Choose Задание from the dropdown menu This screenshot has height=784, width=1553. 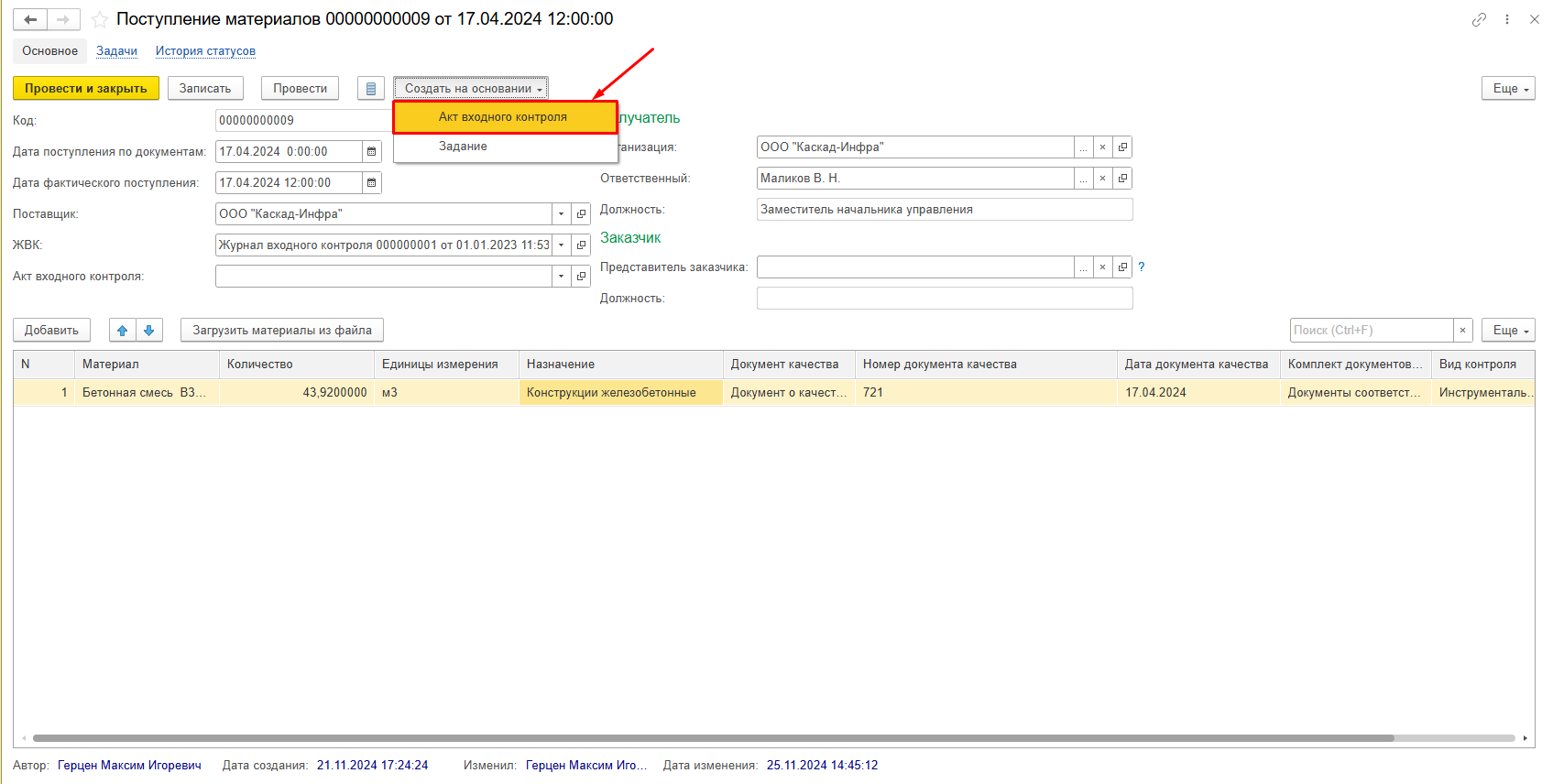[463, 147]
